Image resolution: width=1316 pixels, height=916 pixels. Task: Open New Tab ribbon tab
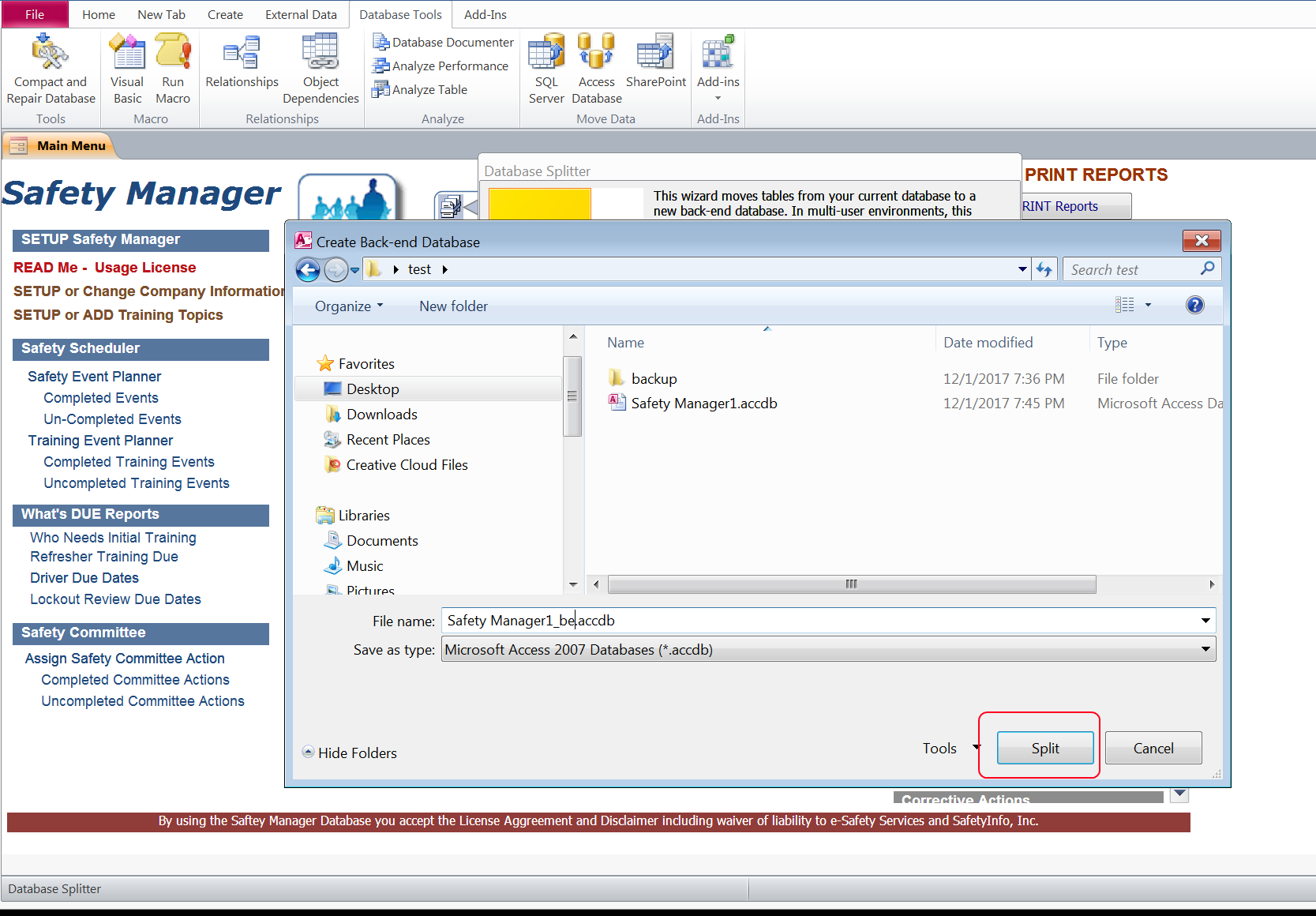pyautogui.click(x=161, y=14)
